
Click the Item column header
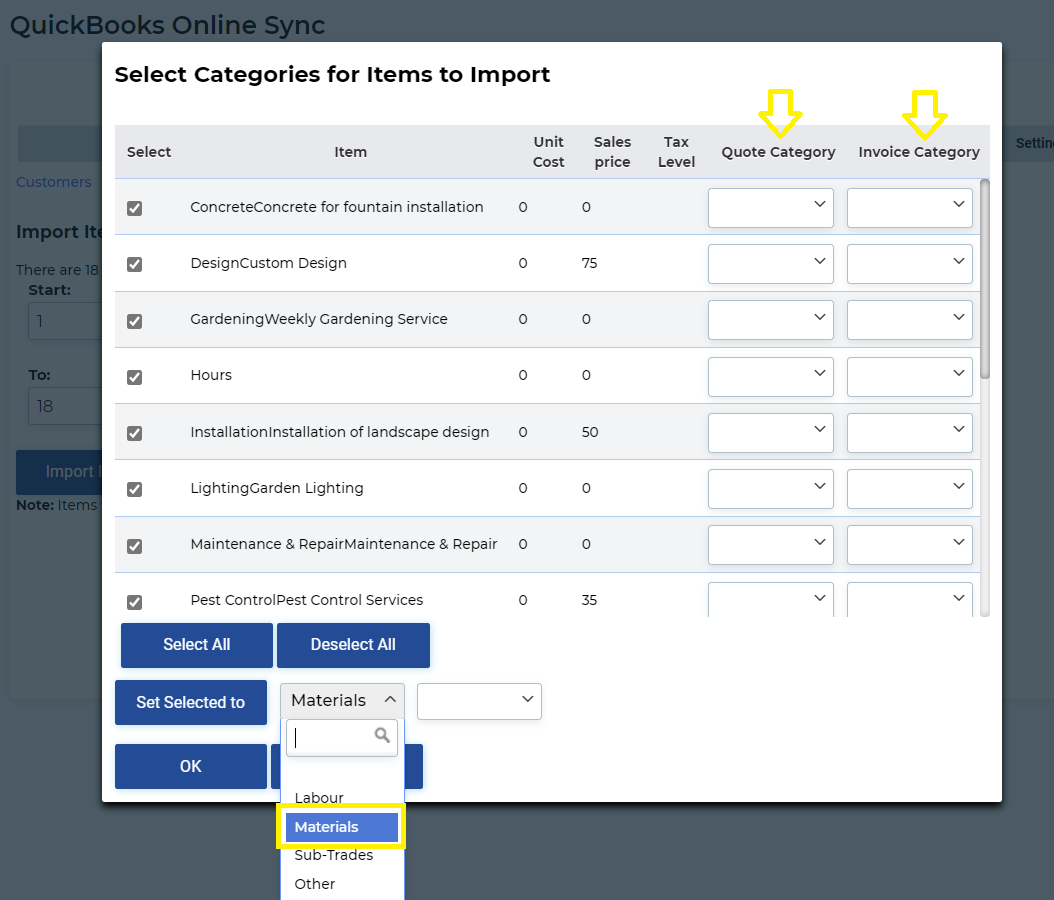pos(350,152)
